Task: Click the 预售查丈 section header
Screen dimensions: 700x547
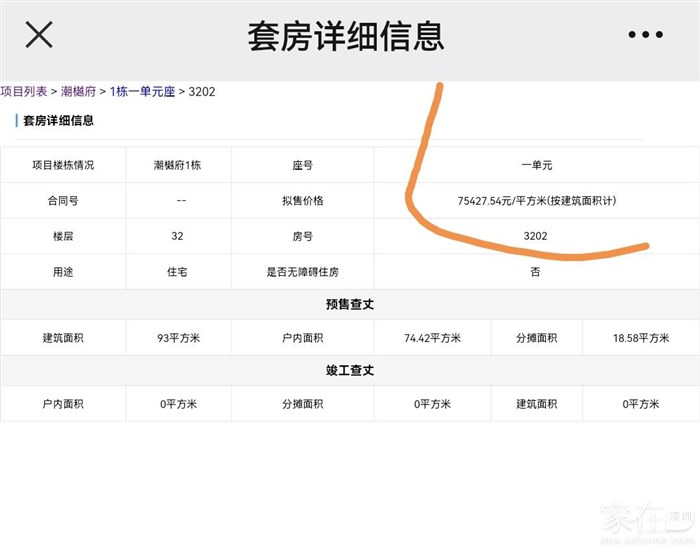Action: (350, 305)
